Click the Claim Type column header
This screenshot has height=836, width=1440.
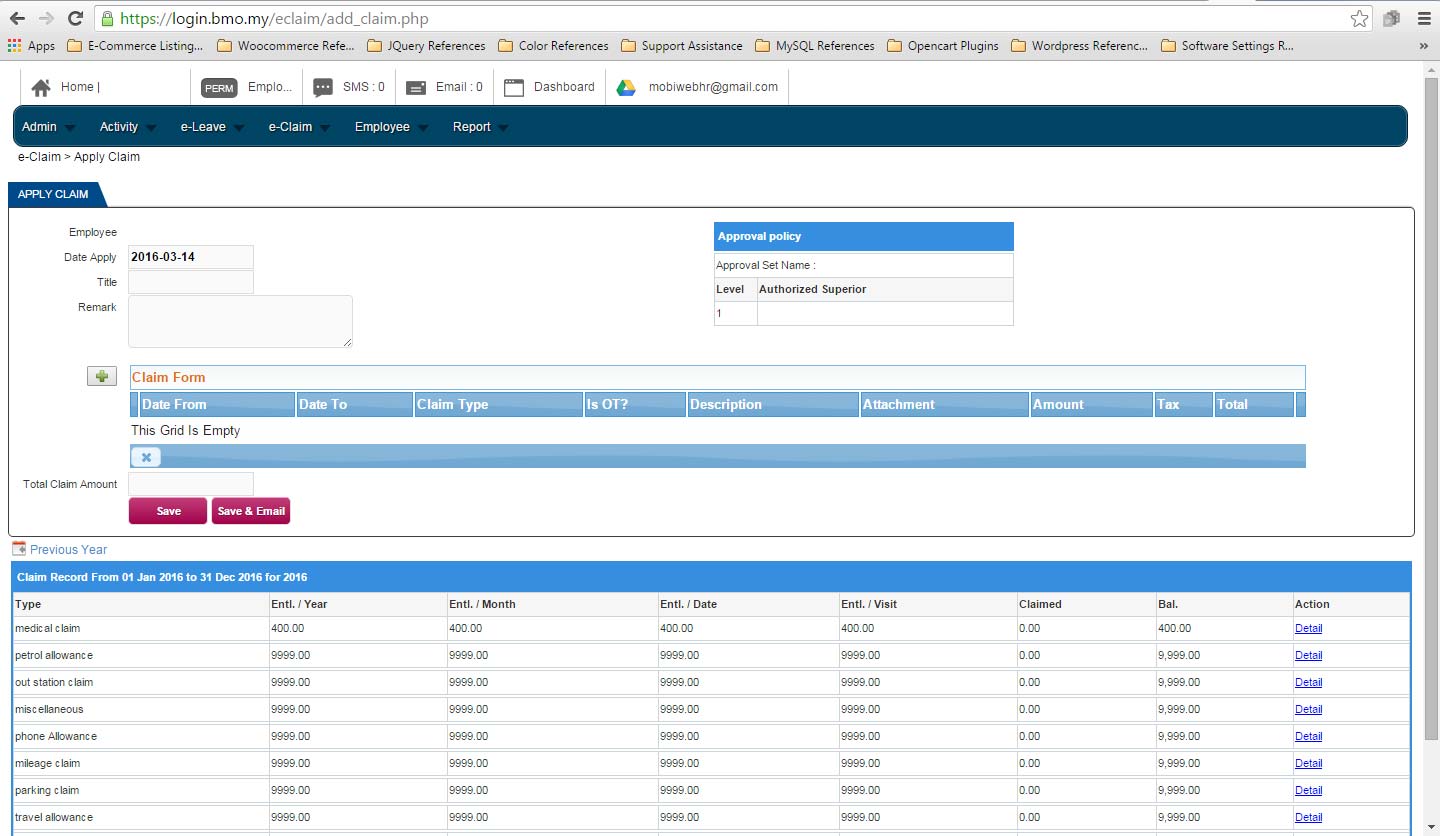click(x=498, y=404)
